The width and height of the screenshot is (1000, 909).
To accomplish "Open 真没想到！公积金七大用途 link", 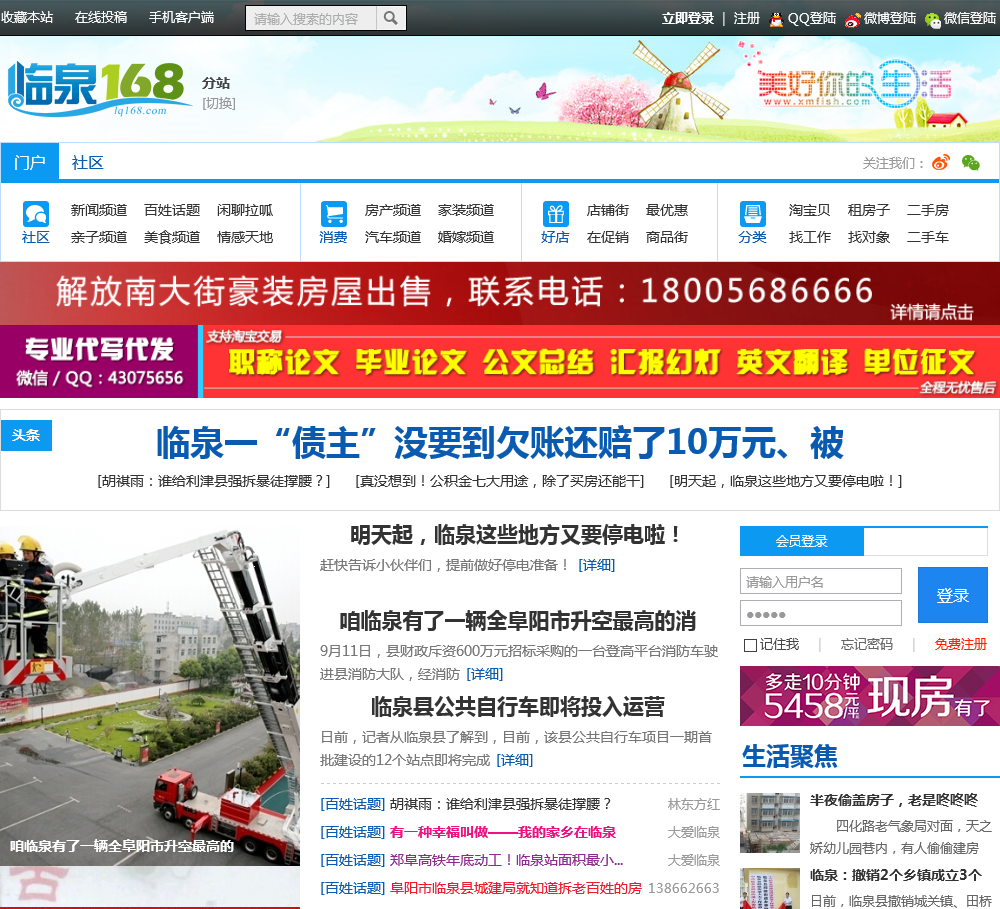I will click(500, 481).
